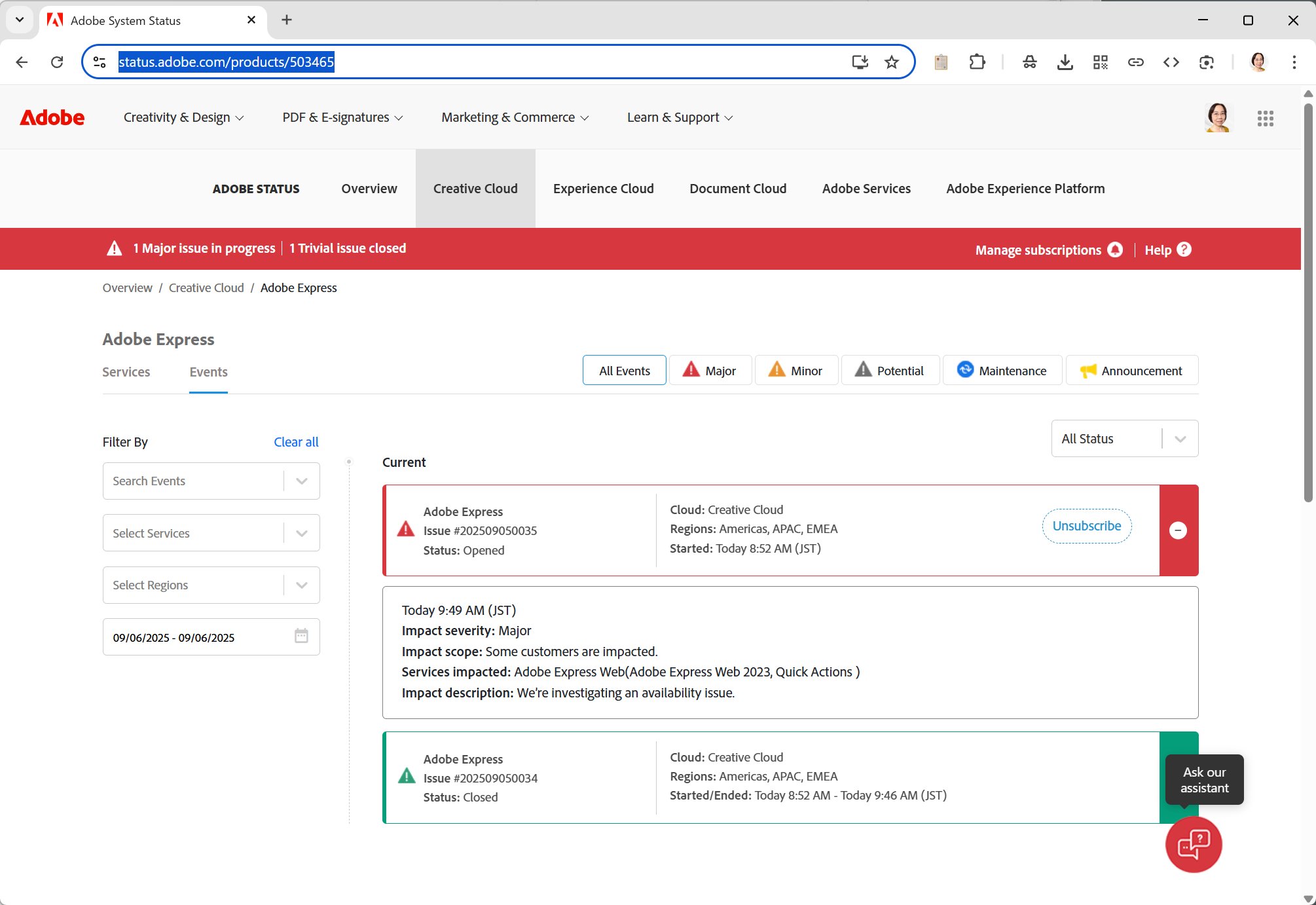Select the Adobe Services tab
1316x905 pixels.
(x=866, y=189)
